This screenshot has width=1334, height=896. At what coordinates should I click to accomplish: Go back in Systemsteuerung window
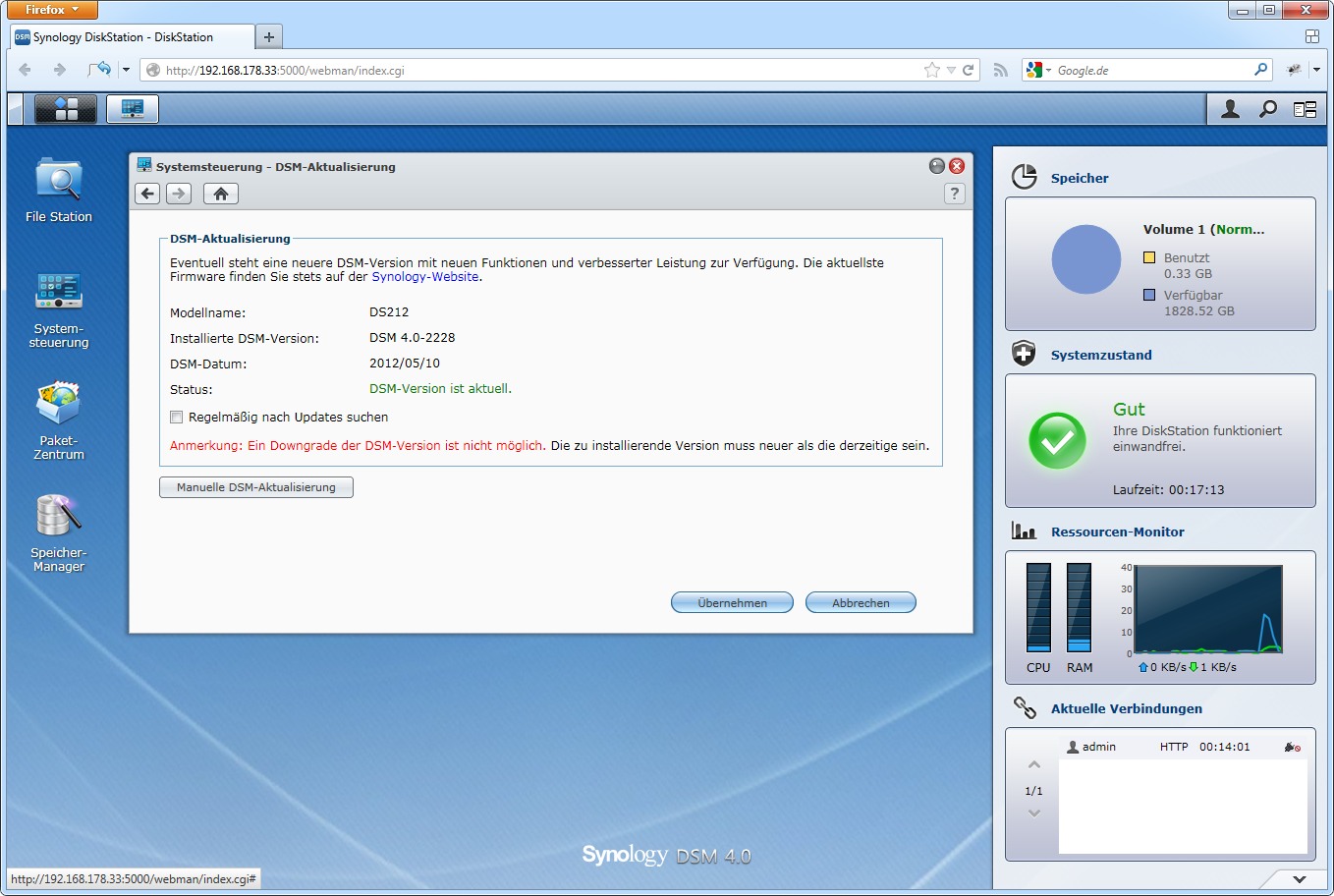pyautogui.click(x=148, y=194)
